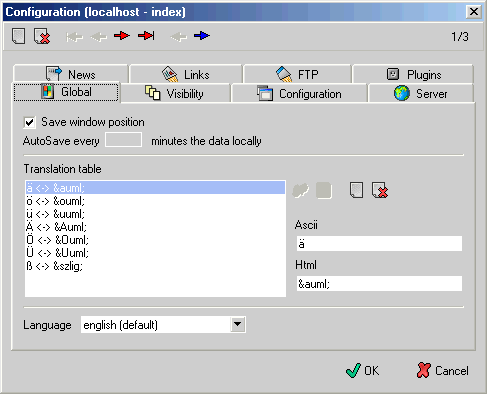Viewport: 487px width, 394px height.
Task: Close the Configuration dialog window
Action: click(x=473, y=12)
